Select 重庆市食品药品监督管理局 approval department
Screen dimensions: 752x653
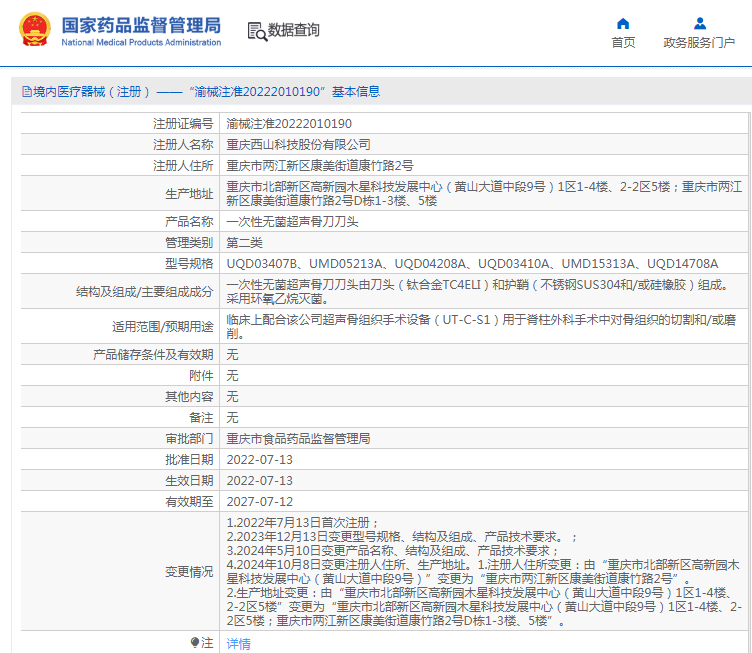pos(298,439)
